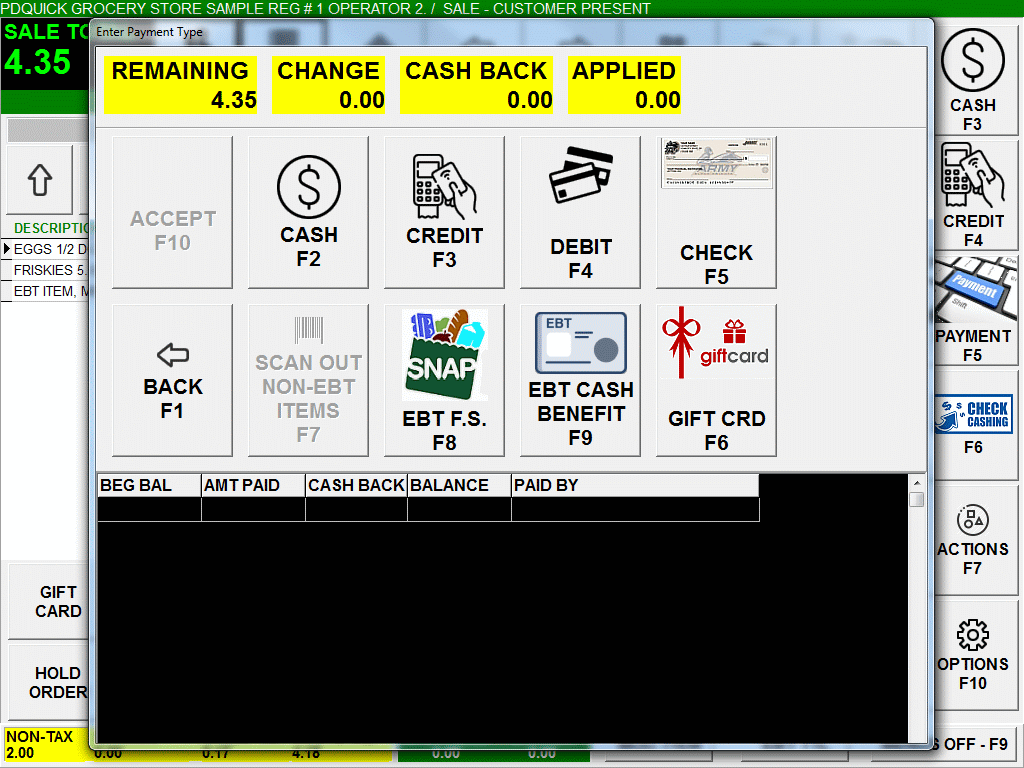The width and height of the screenshot is (1024, 768).
Task: Click the PAID BY column header
Action: tap(634, 485)
